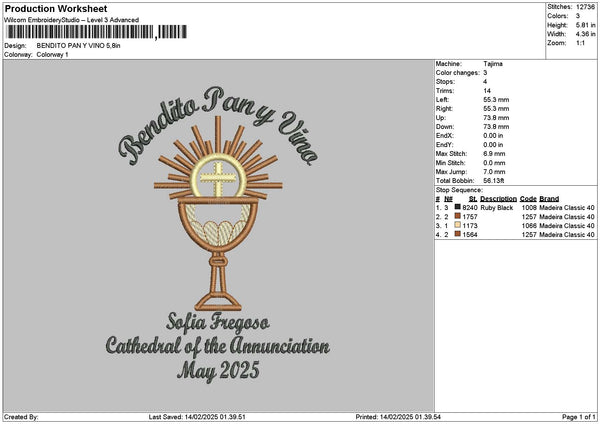Screen dimensions: 600x424
Task: Click the 1173 cream thread swatch
Action: (457, 225)
